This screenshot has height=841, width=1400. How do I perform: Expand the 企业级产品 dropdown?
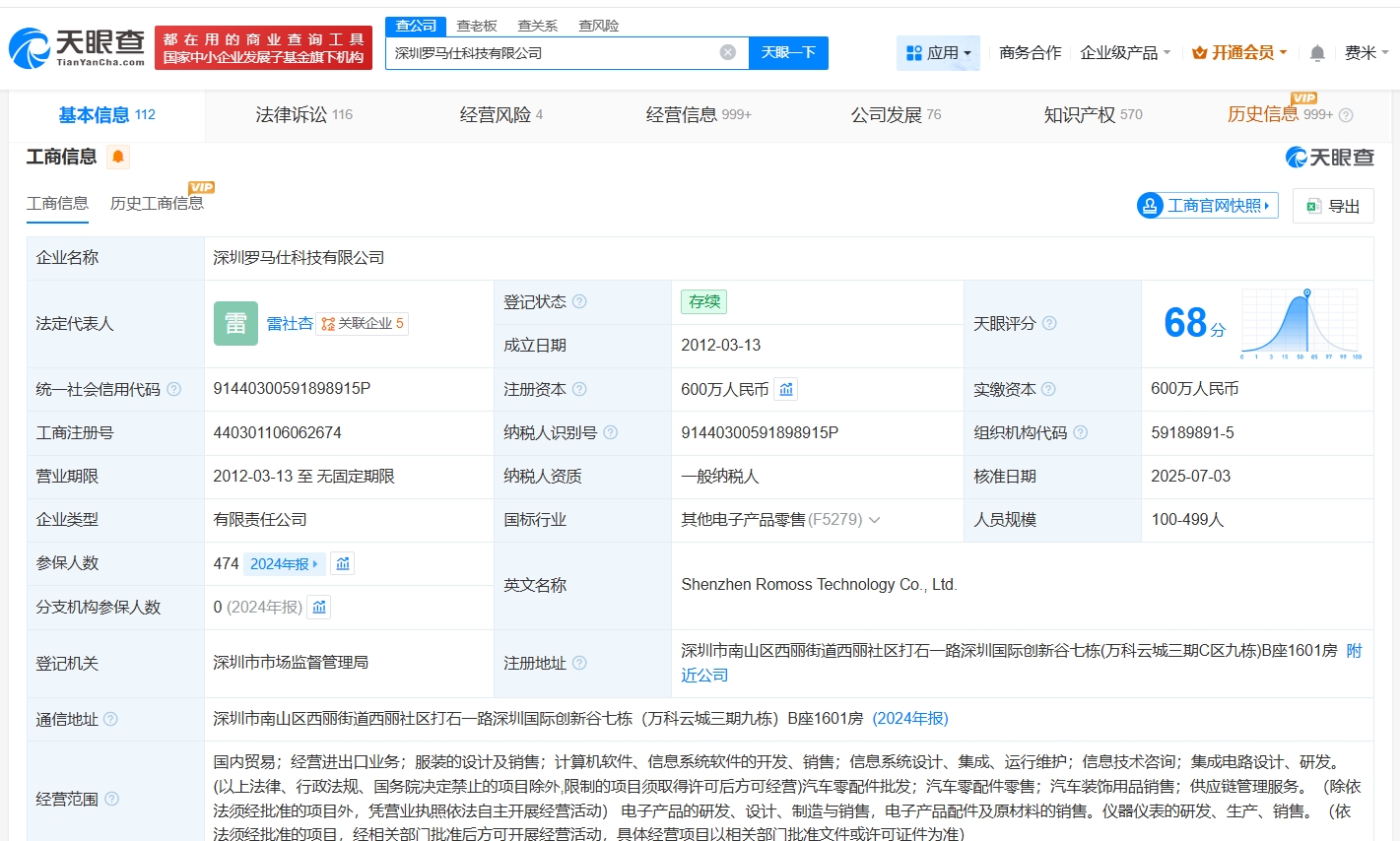(x=1125, y=53)
